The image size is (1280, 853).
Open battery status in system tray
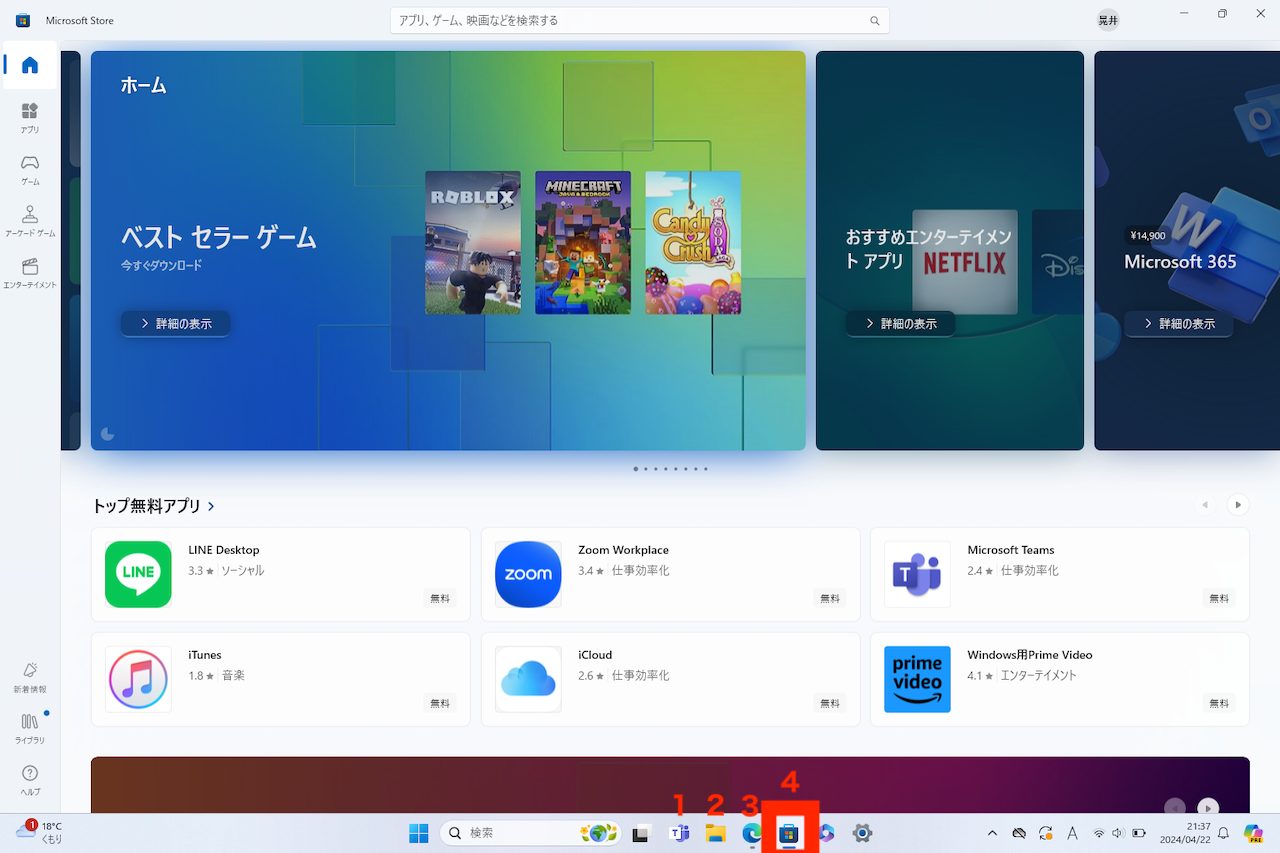click(1139, 833)
